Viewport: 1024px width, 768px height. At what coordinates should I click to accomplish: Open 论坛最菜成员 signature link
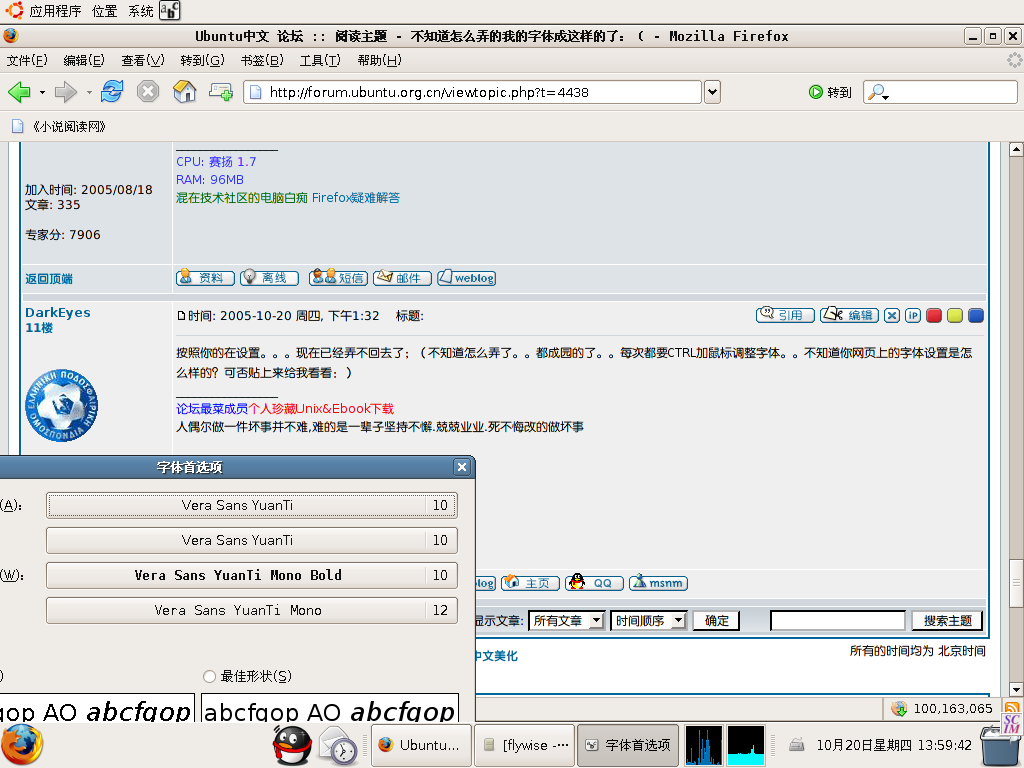[212, 408]
